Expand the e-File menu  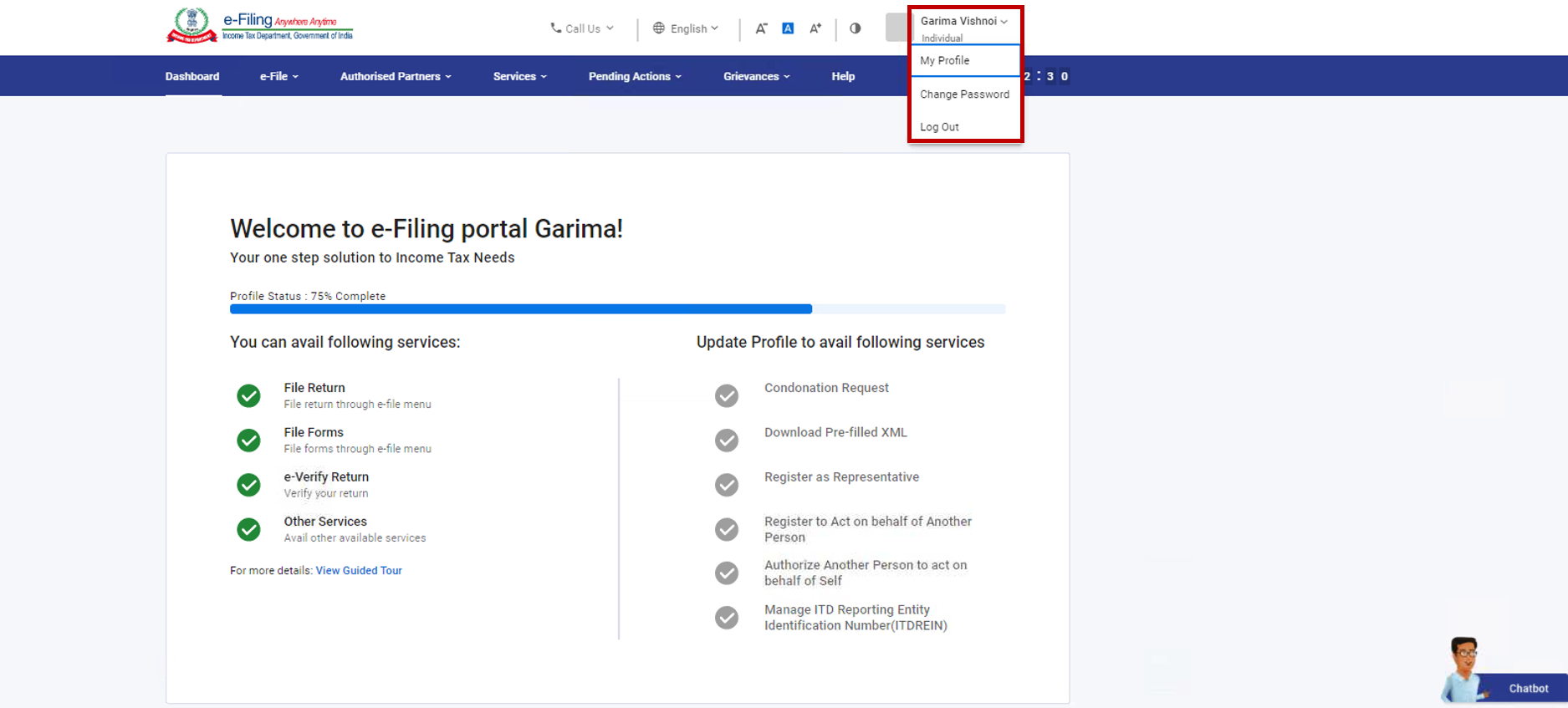click(x=278, y=76)
